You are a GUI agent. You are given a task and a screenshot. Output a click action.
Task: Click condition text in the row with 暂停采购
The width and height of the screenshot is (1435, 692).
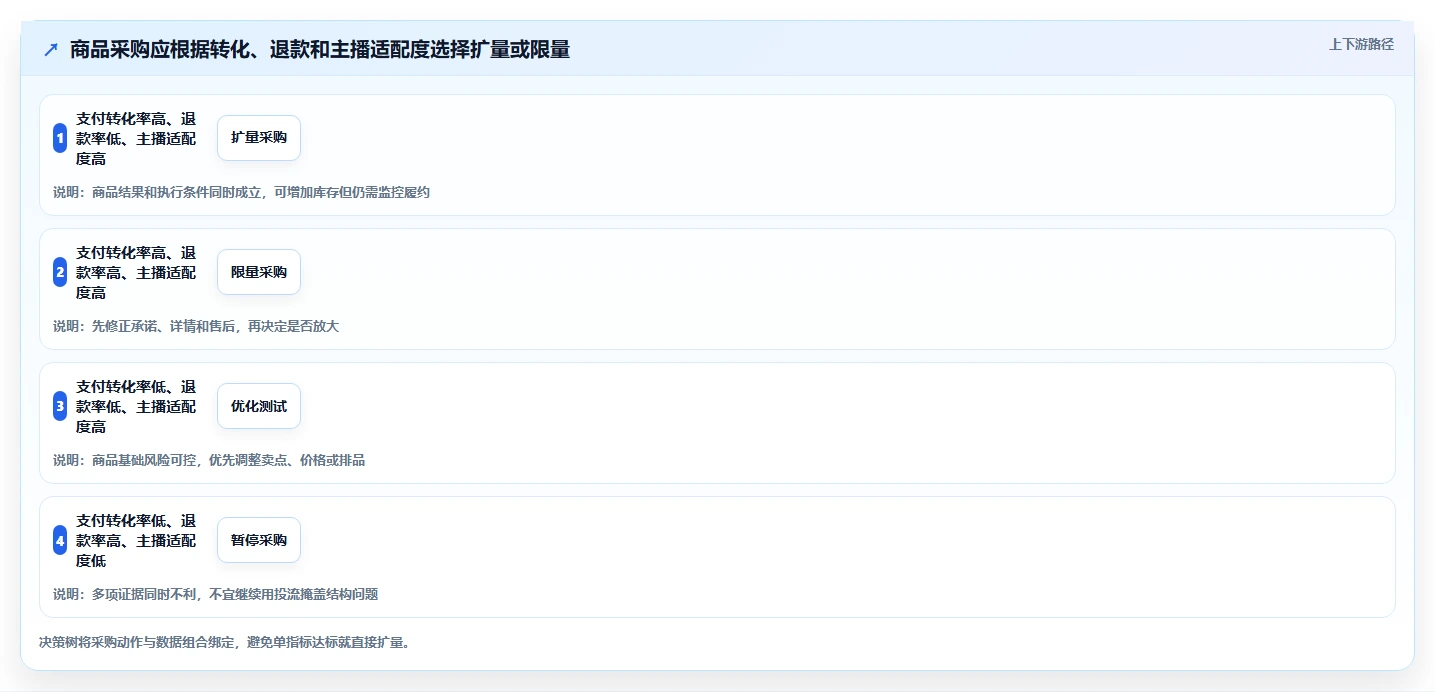[x=137, y=540]
